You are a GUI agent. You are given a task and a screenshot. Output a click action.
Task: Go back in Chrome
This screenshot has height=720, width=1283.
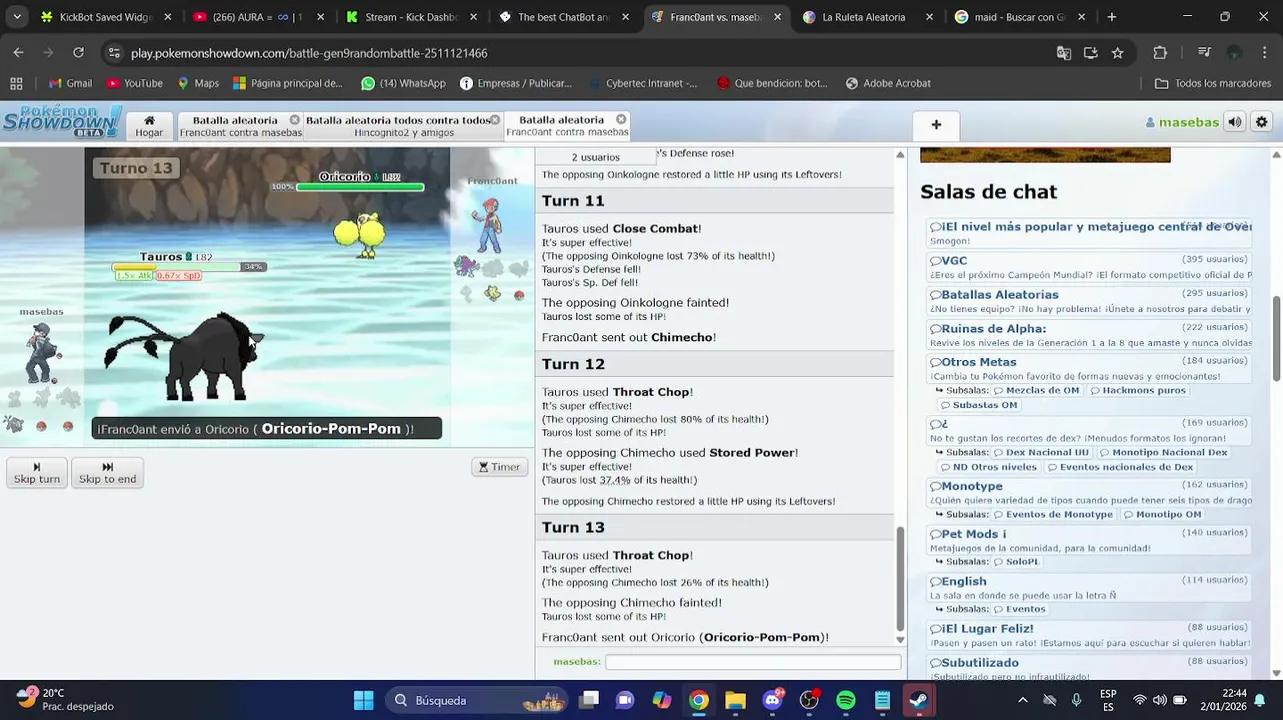point(18,53)
